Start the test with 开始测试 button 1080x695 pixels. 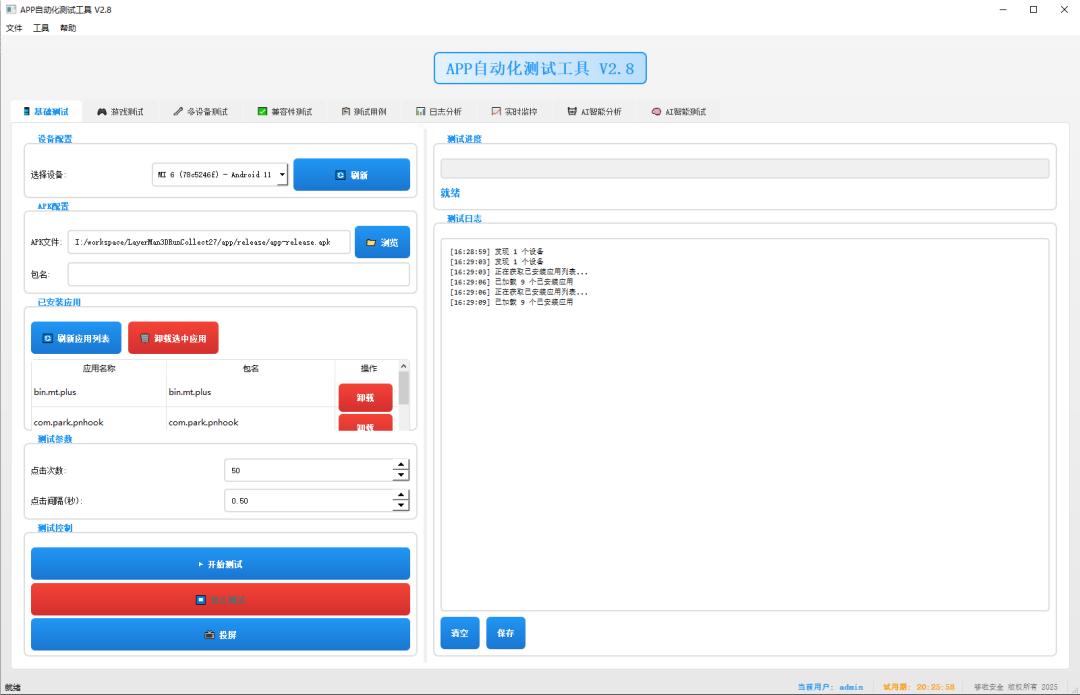click(220, 564)
